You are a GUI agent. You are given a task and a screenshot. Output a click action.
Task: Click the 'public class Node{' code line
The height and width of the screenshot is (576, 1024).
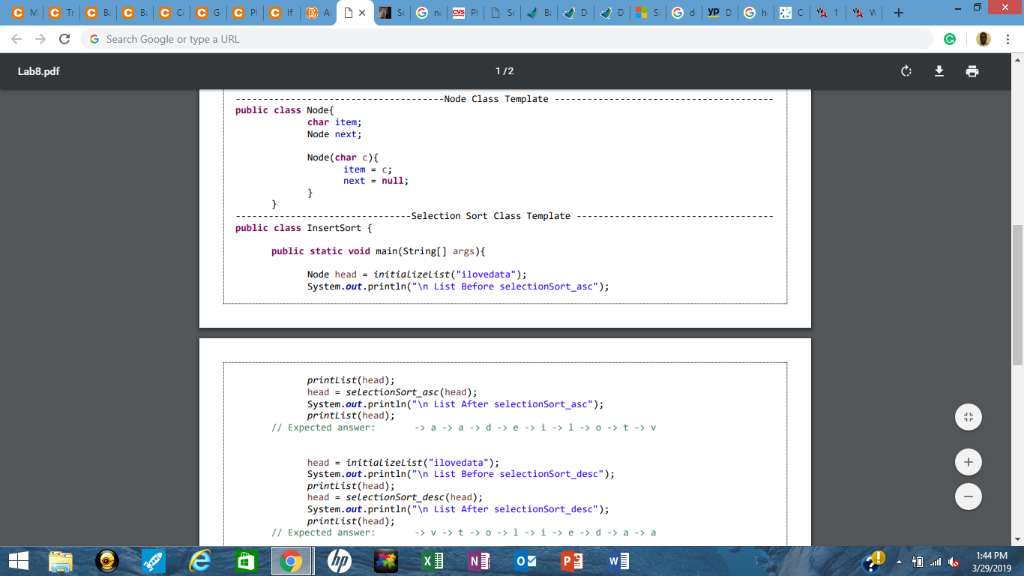284,110
